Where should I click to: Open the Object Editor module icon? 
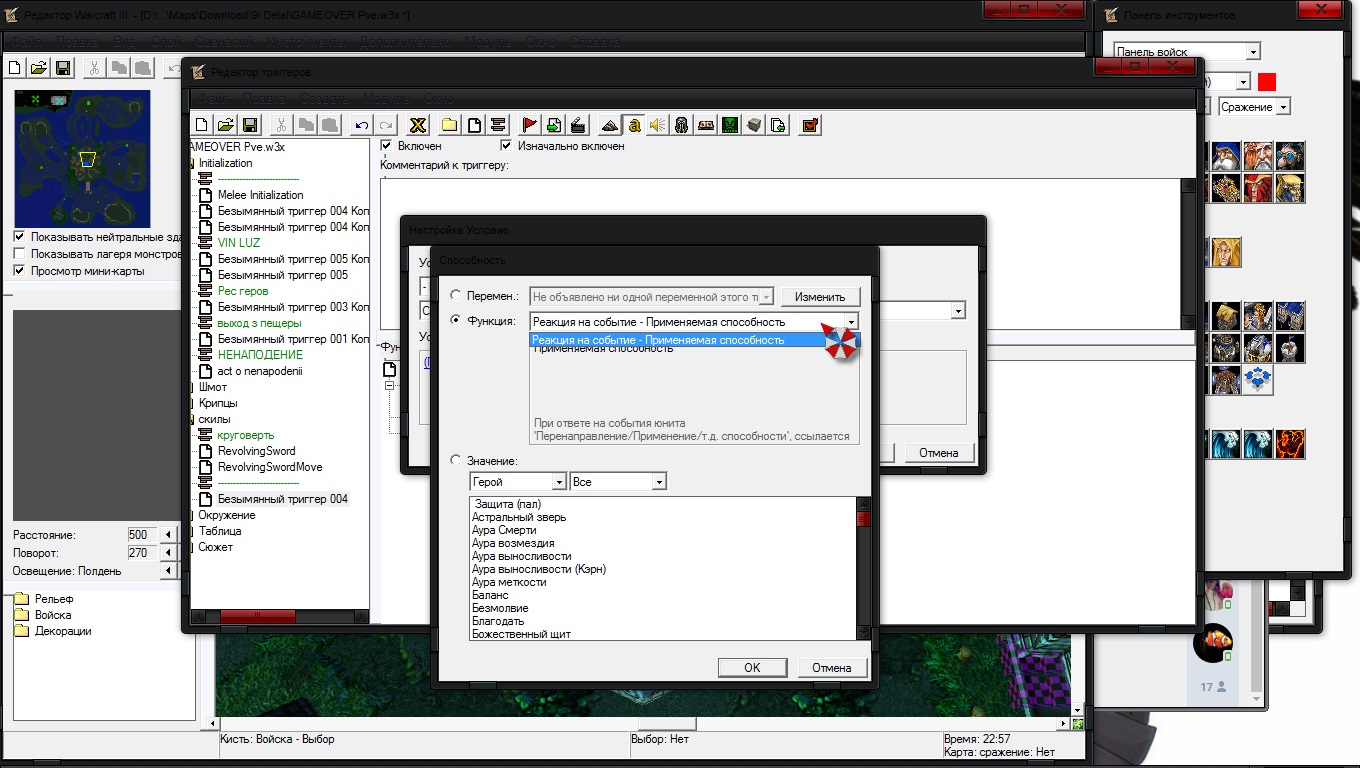tap(682, 125)
